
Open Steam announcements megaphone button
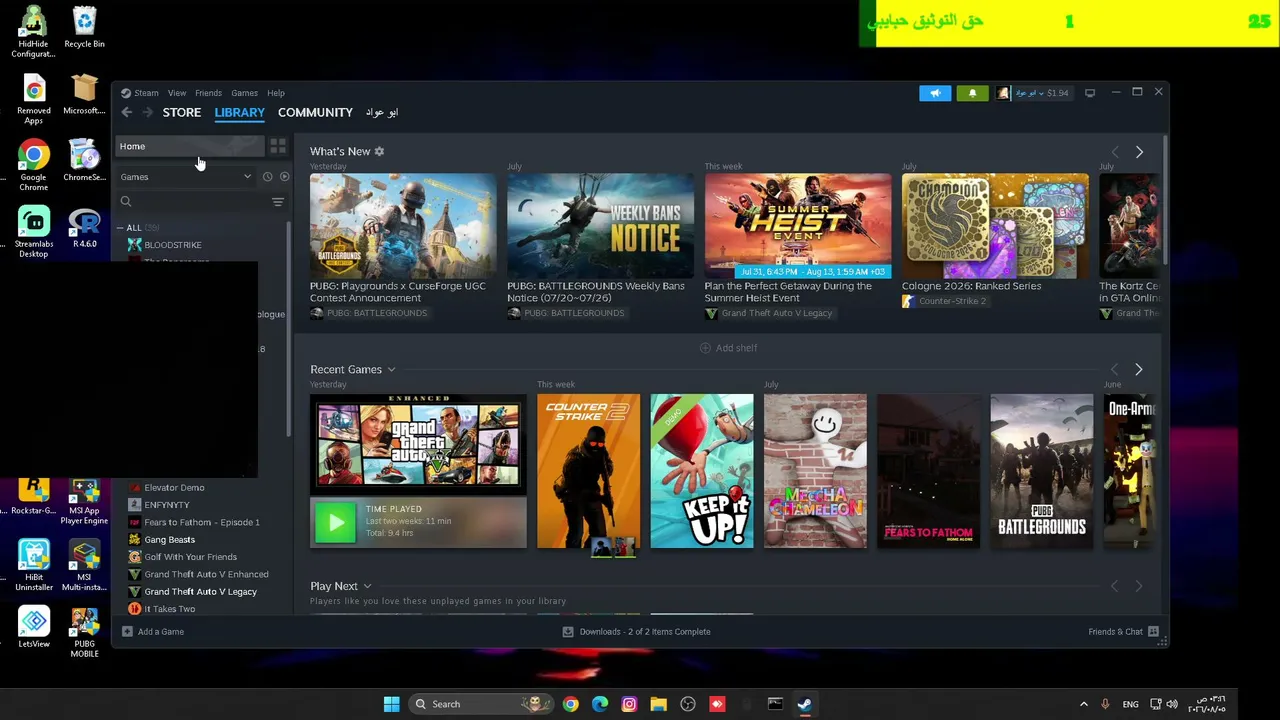(935, 93)
